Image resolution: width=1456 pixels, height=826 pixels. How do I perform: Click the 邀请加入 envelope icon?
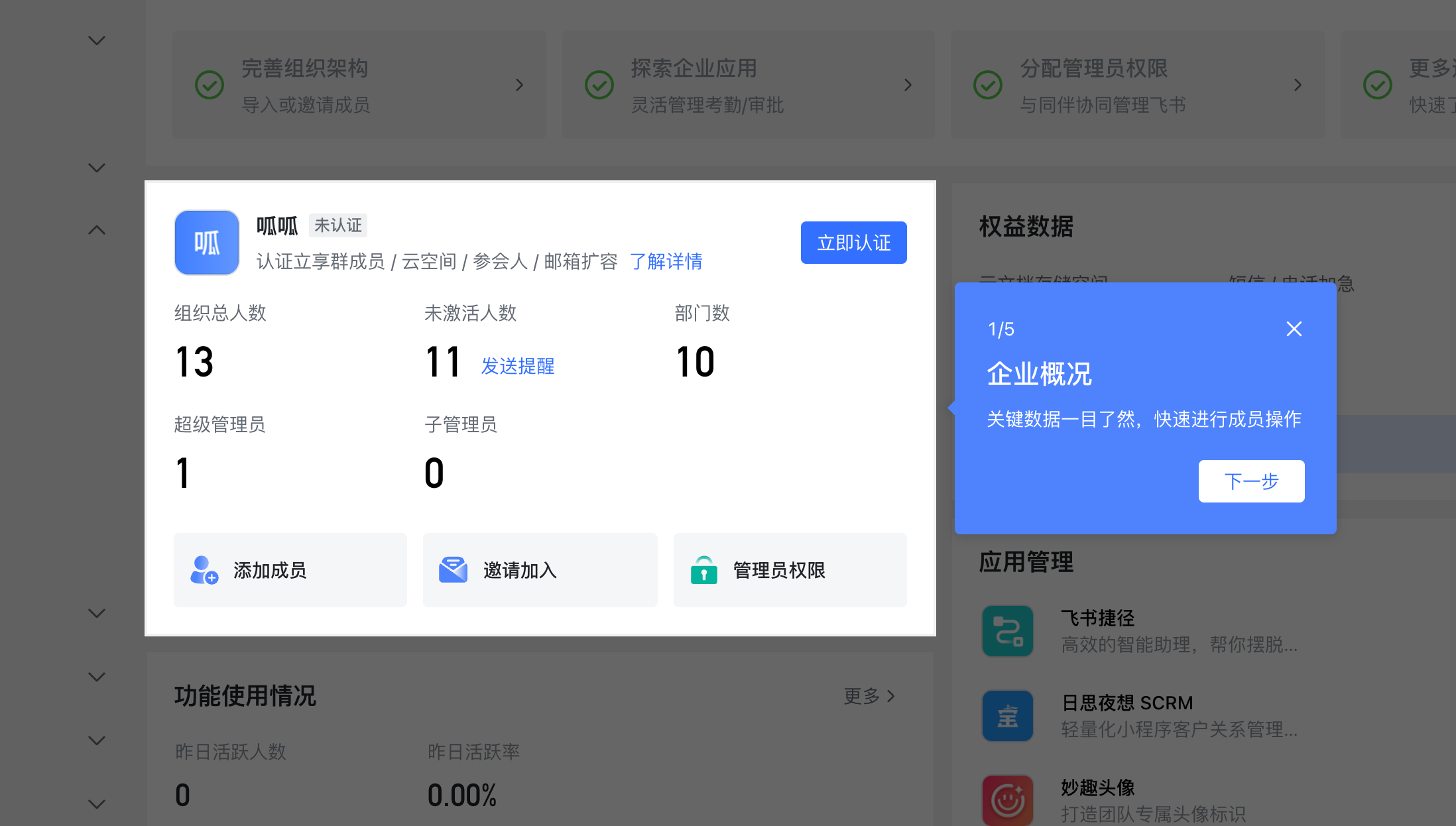click(x=453, y=570)
